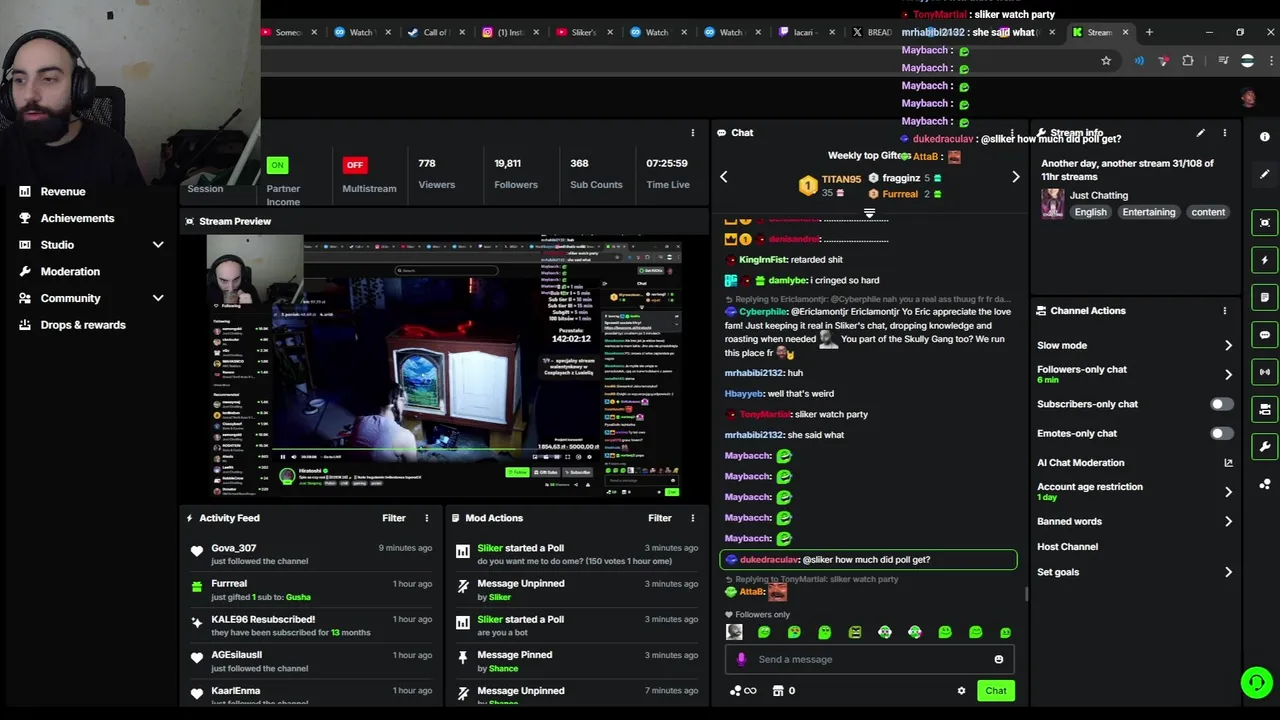This screenshot has width=1280, height=720.
Task: Click the Entertaining tag
Action: click(1148, 212)
